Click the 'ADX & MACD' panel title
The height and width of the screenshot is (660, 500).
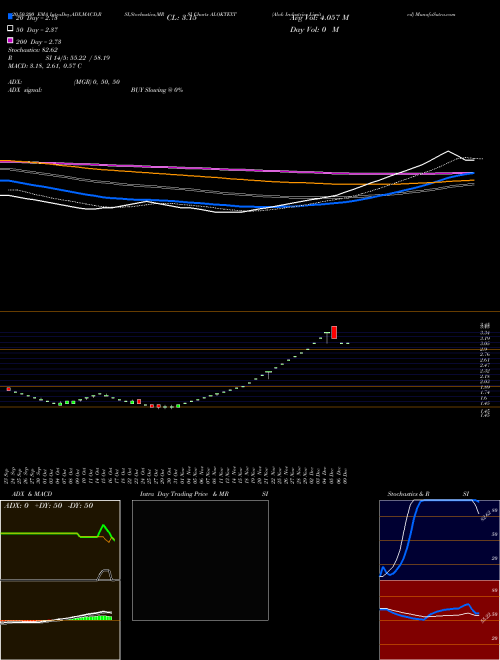[32, 494]
